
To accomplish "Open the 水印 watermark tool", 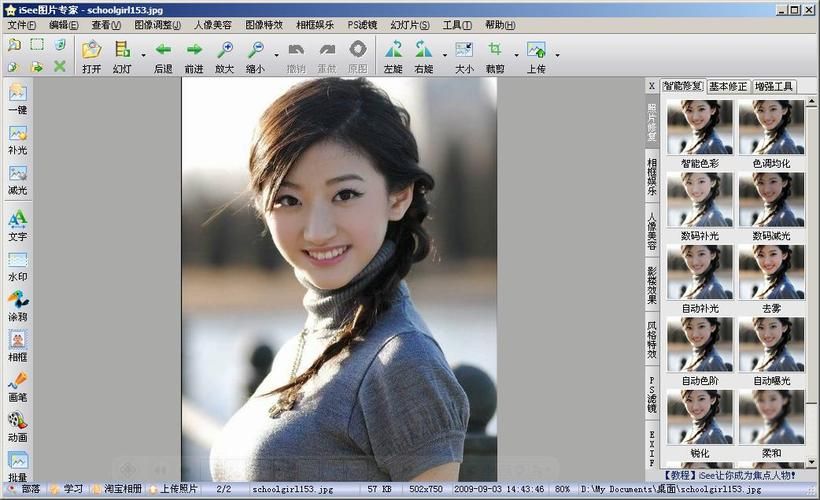I will [x=18, y=265].
